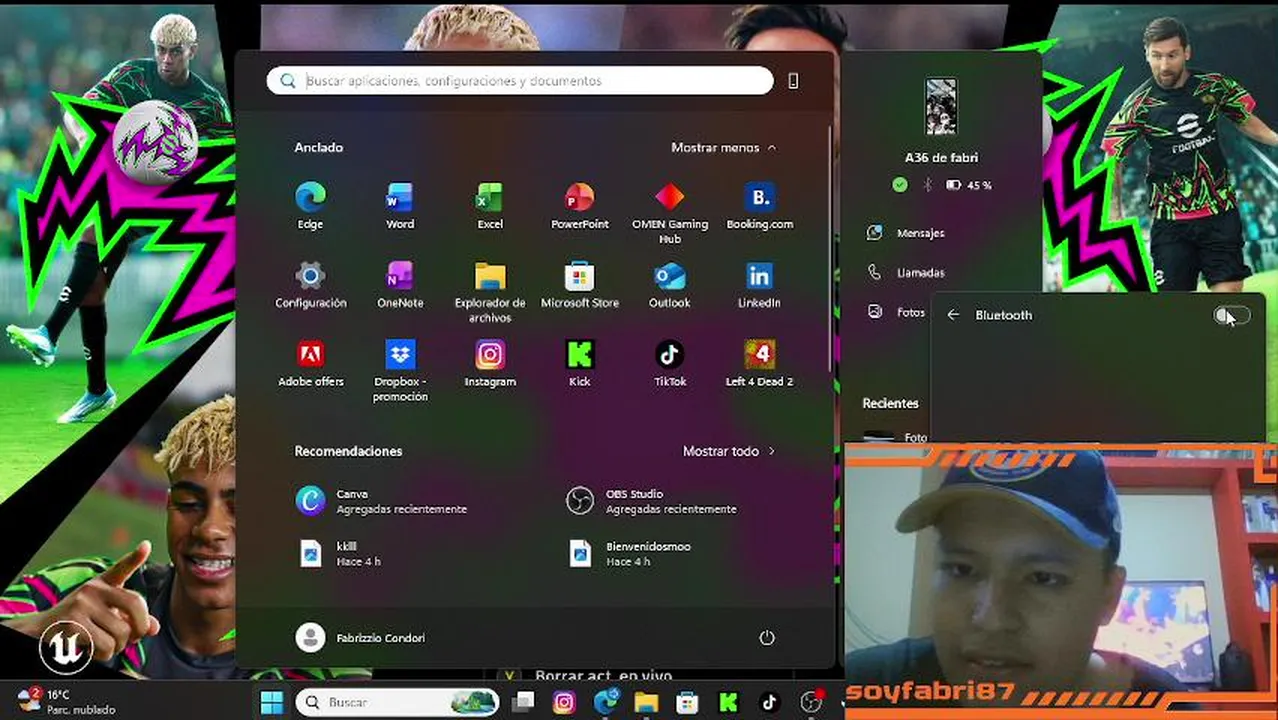Open Kick app in Start menu

[580, 364]
